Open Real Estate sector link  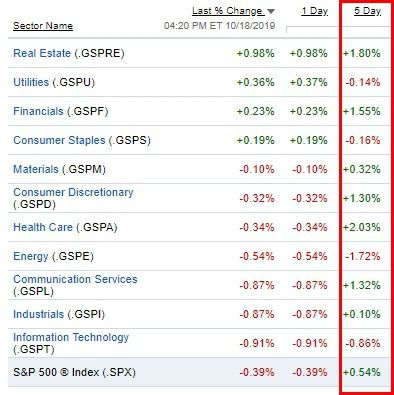point(42,53)
